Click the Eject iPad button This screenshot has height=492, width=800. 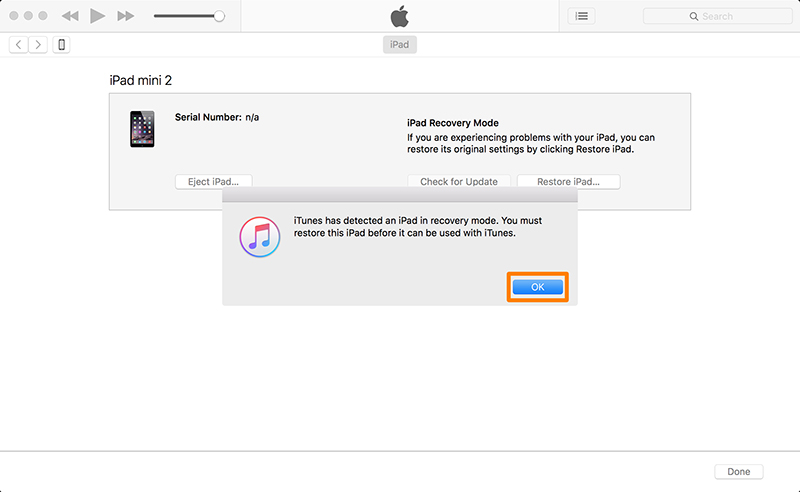click(213, 182)
